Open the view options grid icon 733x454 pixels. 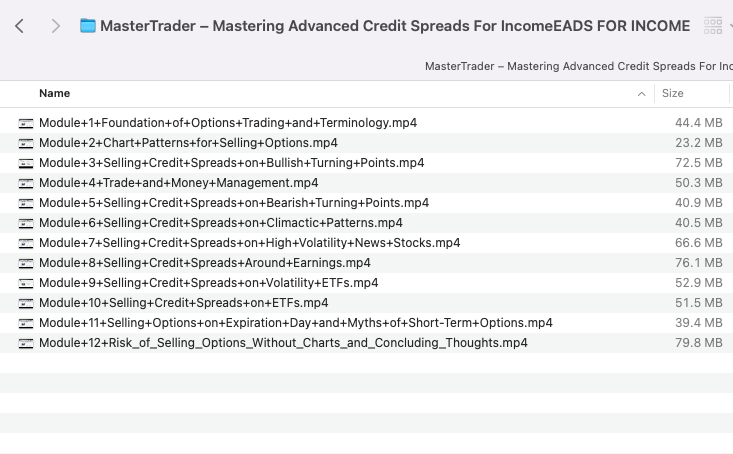click(x=713, y=26)
